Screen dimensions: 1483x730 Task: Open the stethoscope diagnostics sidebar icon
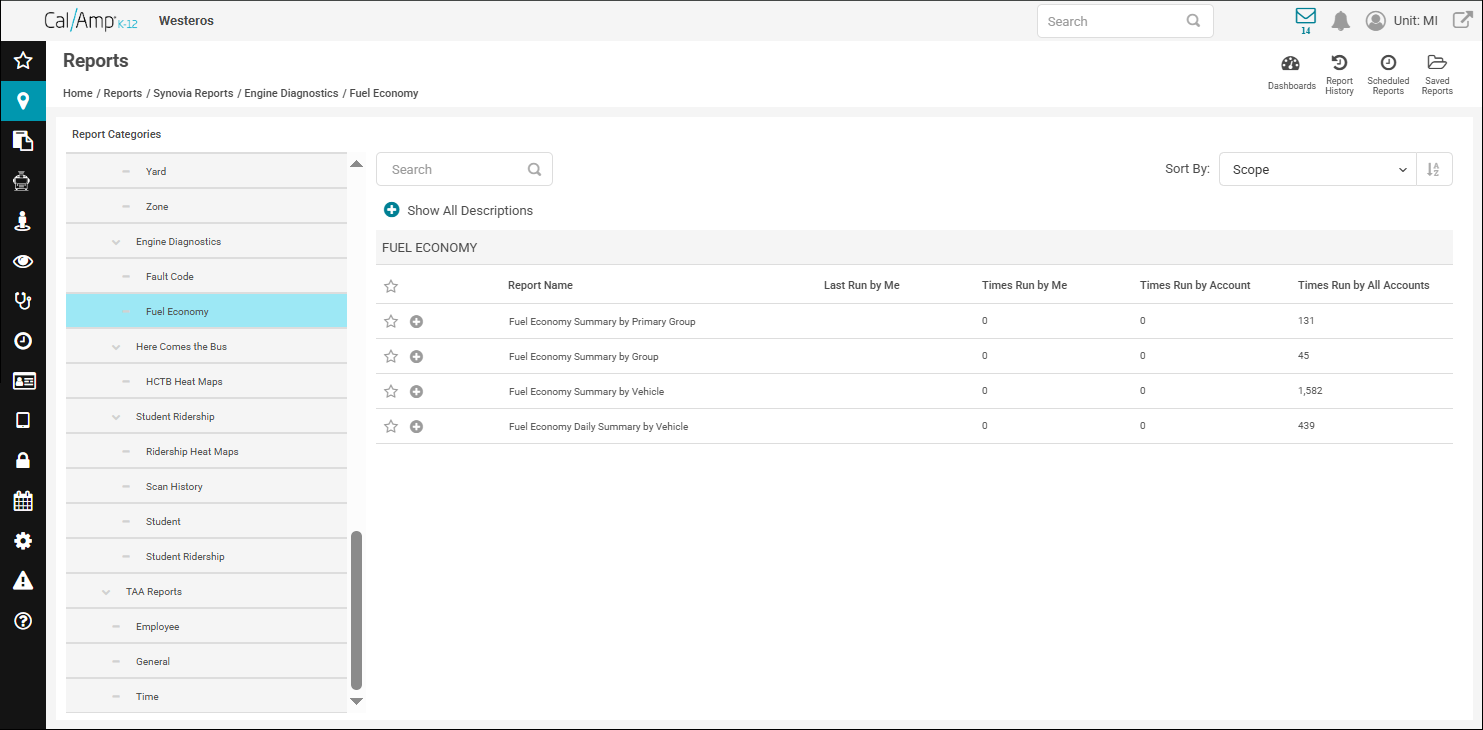coord(23,301)
